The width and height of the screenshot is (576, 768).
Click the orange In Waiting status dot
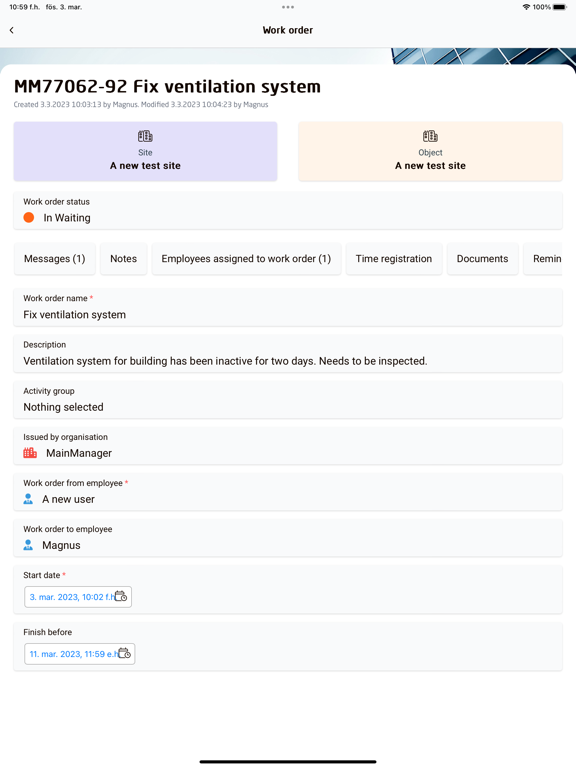[29, 217]
